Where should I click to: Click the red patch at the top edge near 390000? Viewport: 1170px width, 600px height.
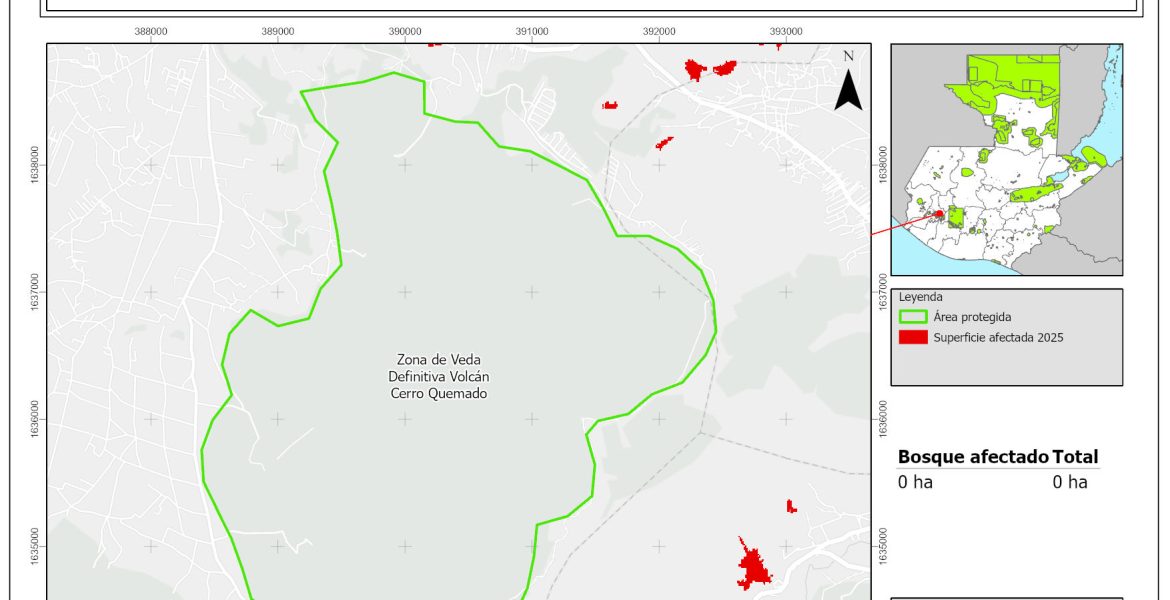coord(434,44)
